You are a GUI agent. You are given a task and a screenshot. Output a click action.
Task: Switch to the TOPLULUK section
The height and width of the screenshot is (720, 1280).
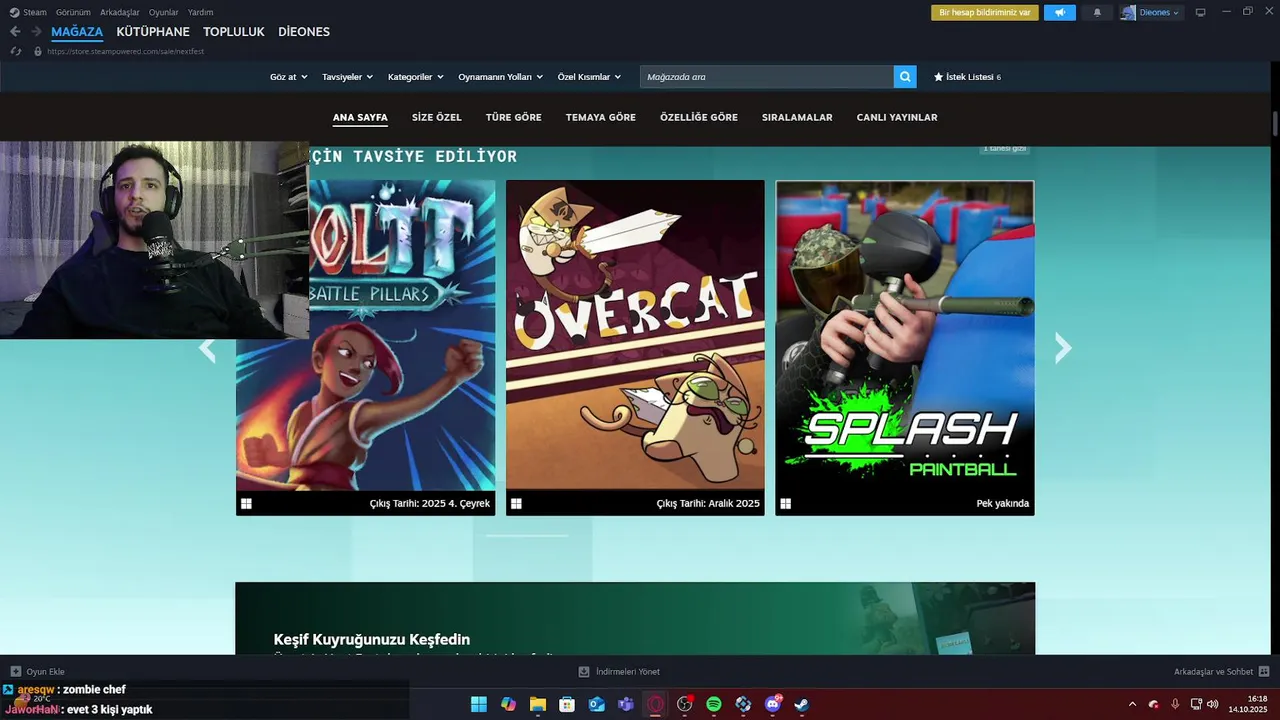[x=234, y=32]
